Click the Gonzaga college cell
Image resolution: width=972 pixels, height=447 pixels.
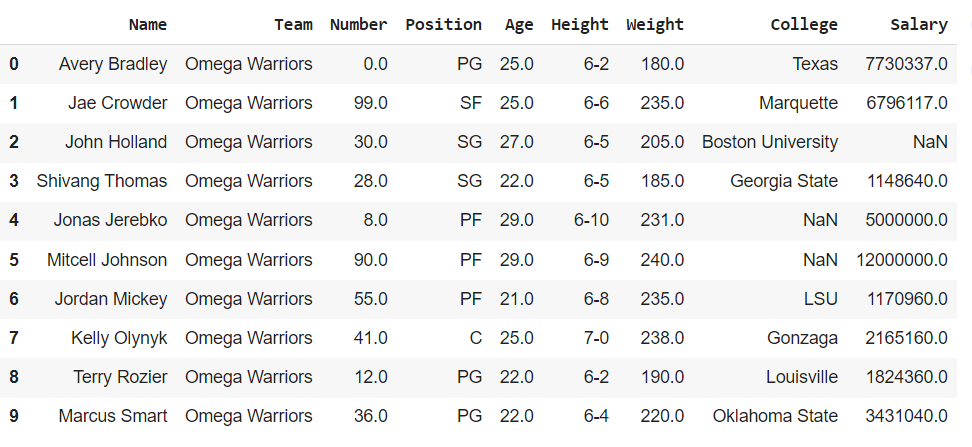pos(802,337)
